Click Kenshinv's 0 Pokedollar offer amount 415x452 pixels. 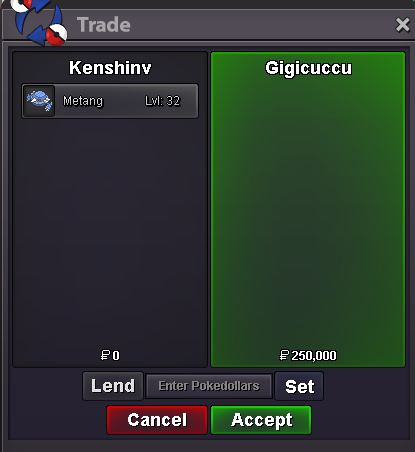(x=116, y=356)
